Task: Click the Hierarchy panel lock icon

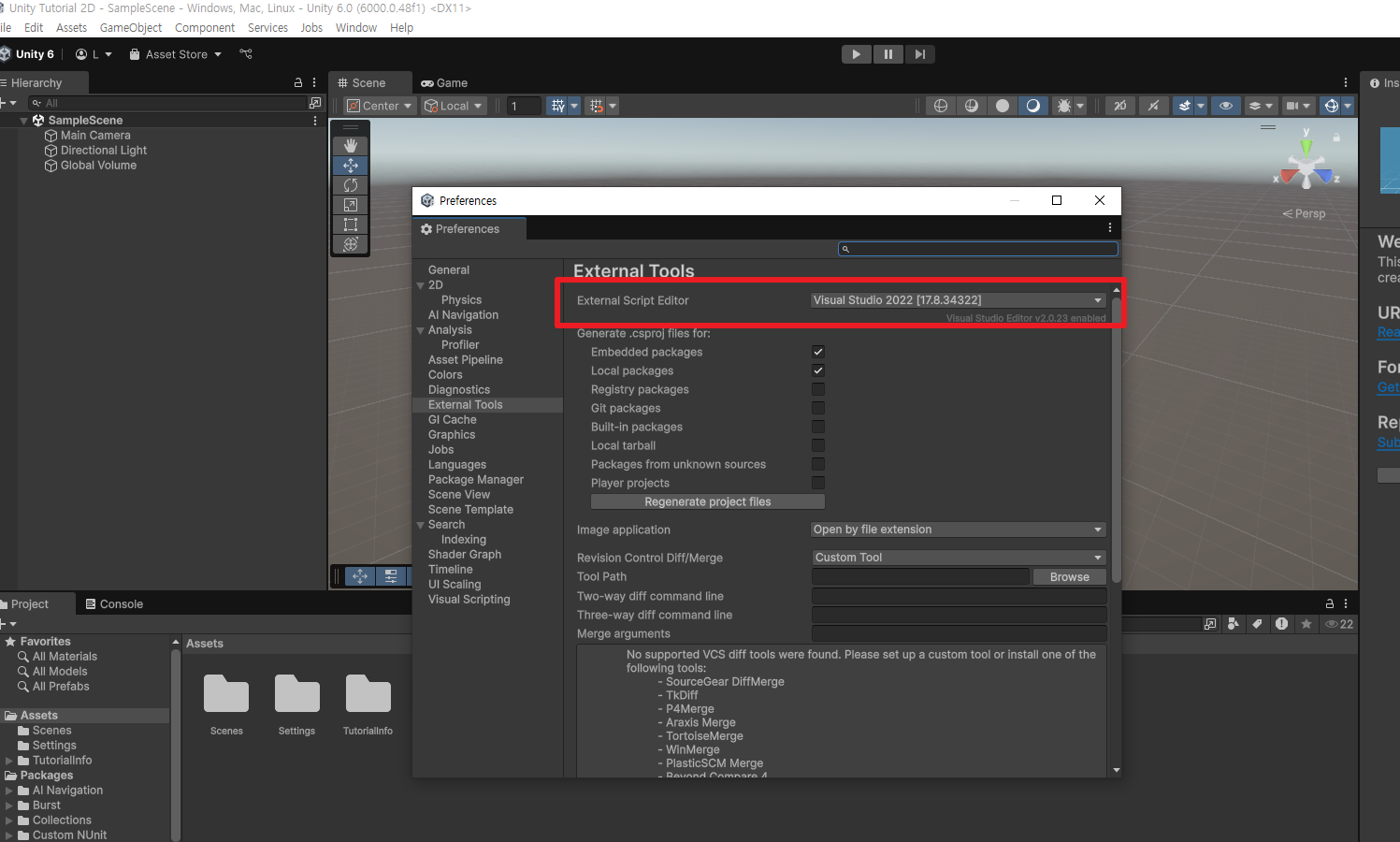Action: [x=298, y=82]
